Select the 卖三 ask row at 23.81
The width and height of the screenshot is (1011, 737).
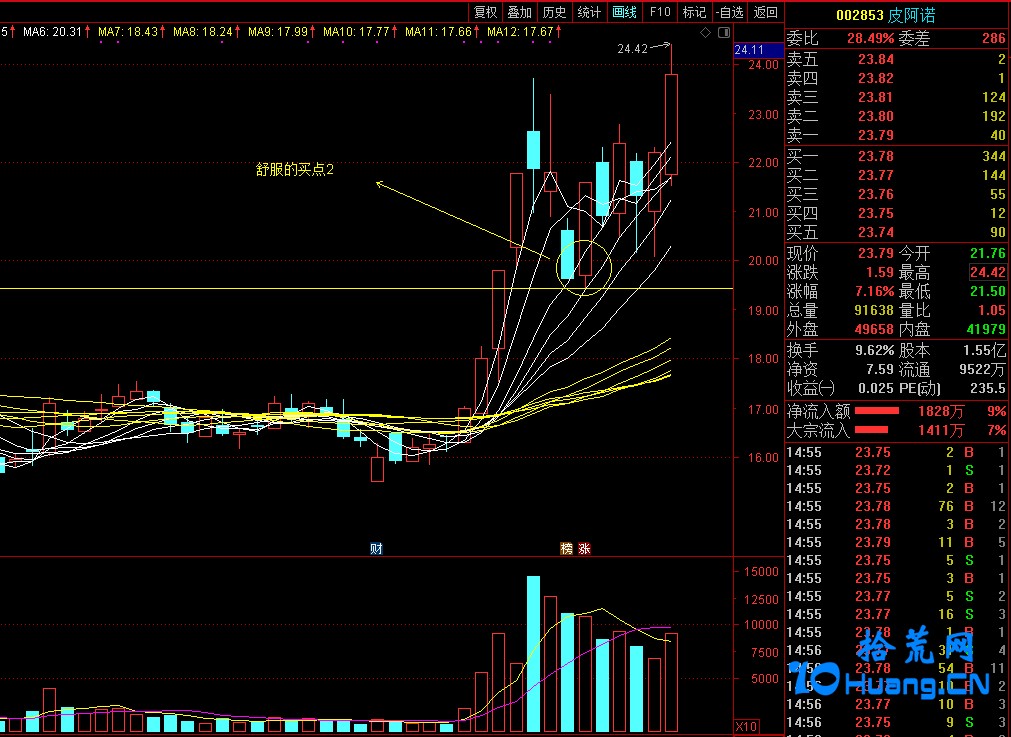896,97
